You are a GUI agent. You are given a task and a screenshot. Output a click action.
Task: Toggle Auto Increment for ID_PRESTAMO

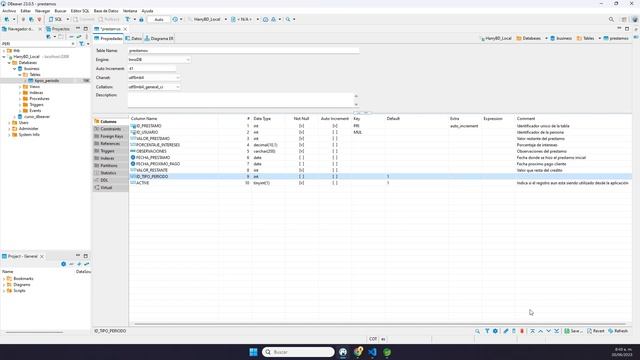tap(335, 126)
